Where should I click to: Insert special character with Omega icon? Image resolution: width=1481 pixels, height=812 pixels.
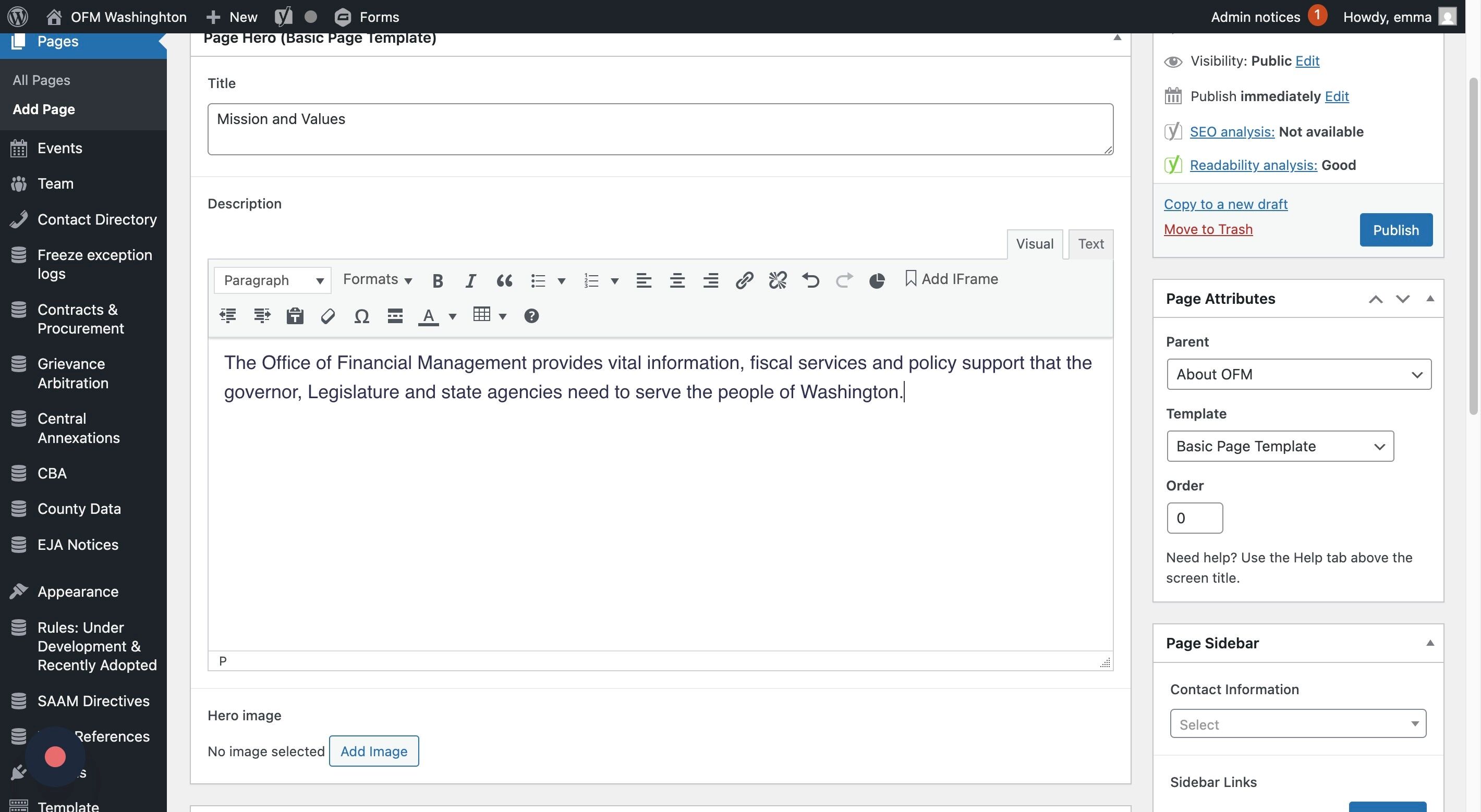(x=361, y=316)
